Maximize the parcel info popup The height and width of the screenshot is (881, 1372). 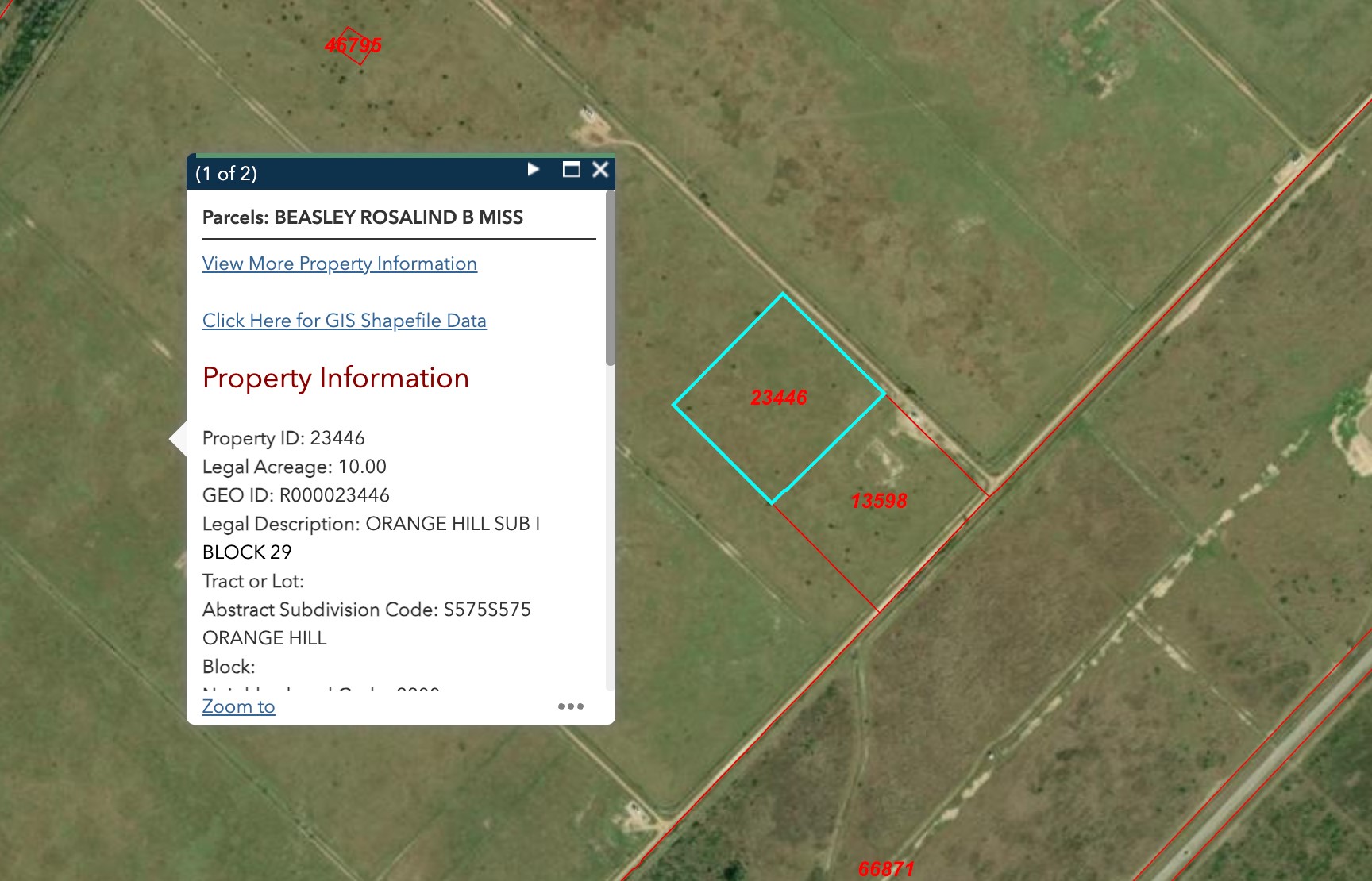click(x=571, y=169)
